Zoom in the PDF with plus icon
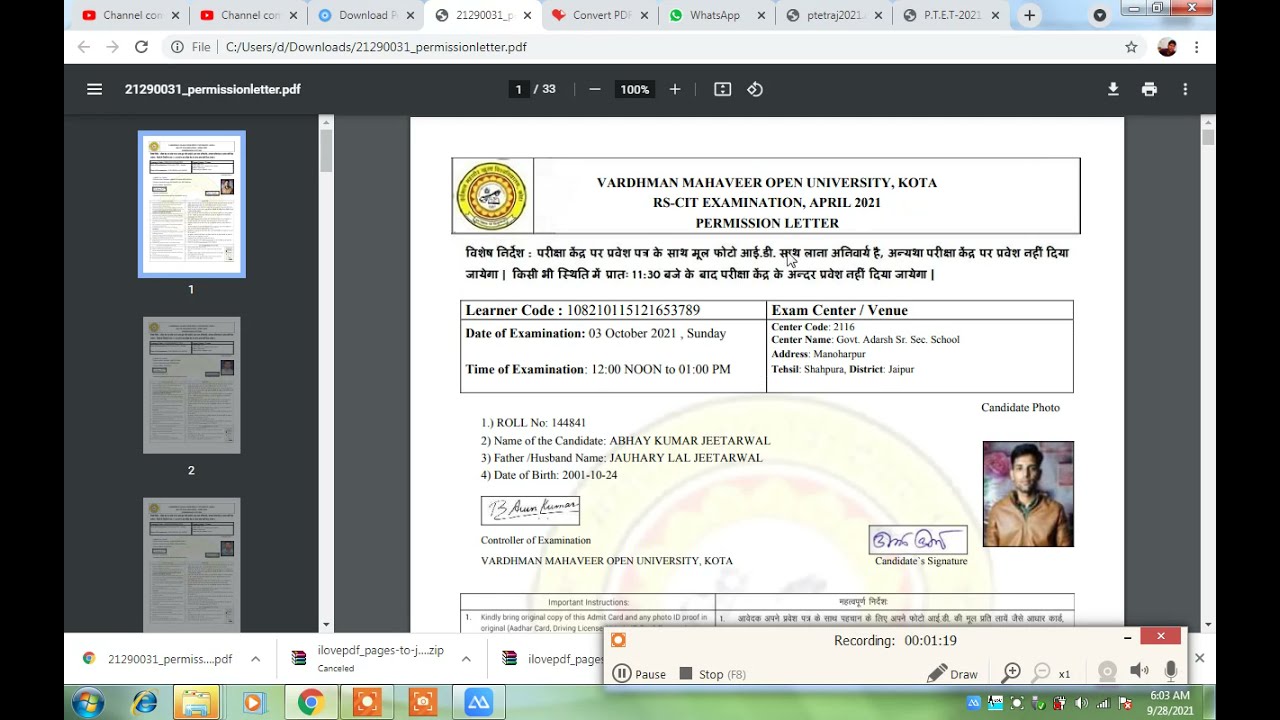This screenshot has width=1280, height=720. coord(675,89)
